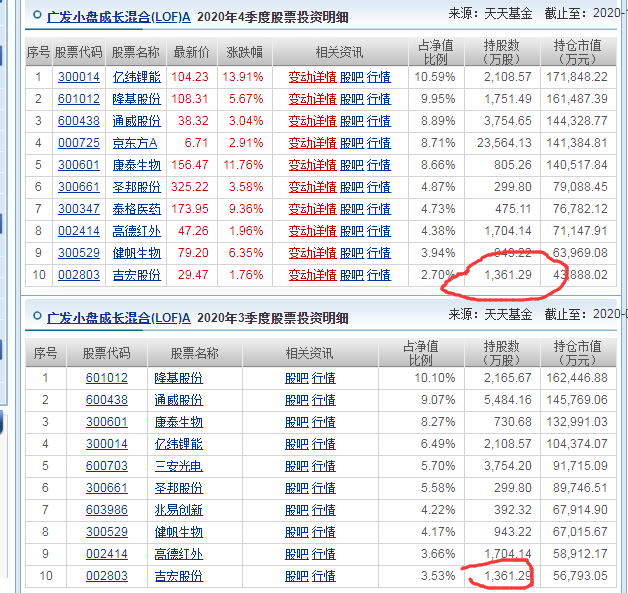Screen dimensions: 628x593
Task: Open 变动详情 for 康泰生物
Action: [312, 165]
